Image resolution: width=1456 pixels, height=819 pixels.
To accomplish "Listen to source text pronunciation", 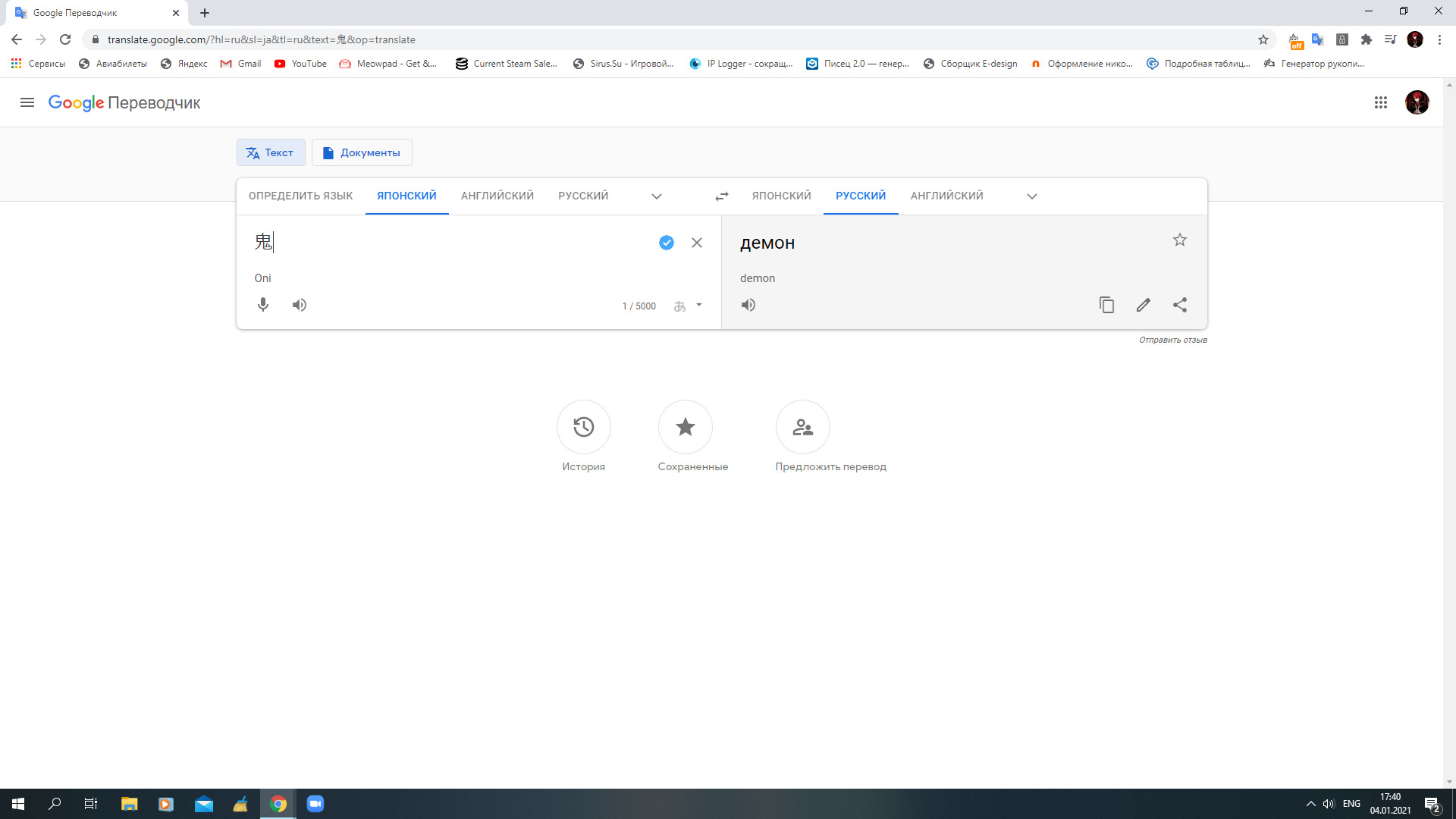I will tap(300, 305).
